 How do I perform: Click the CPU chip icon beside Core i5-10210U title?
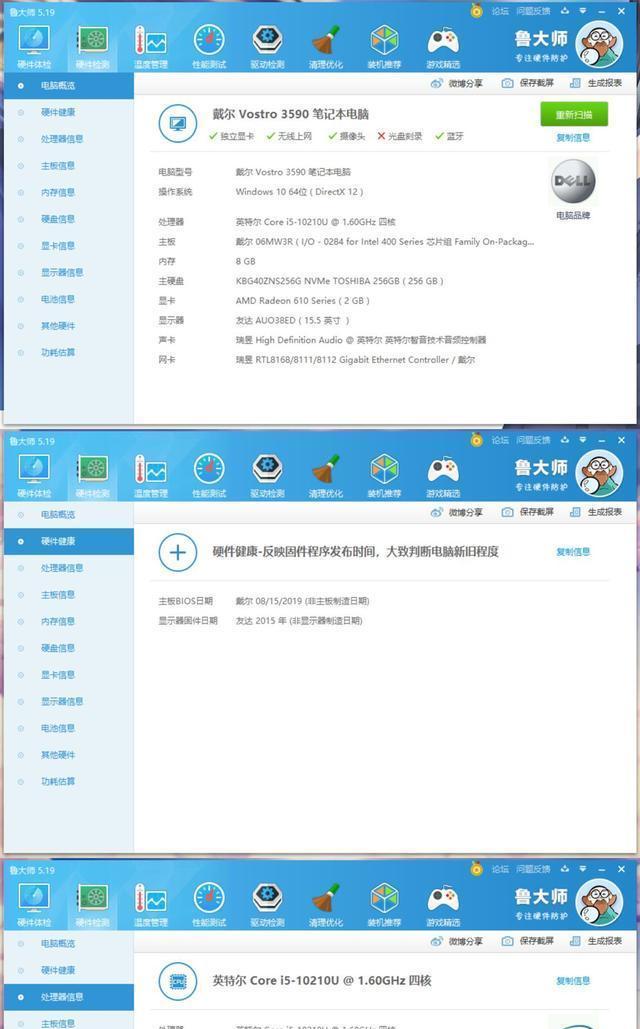click(x=178, y=981)
